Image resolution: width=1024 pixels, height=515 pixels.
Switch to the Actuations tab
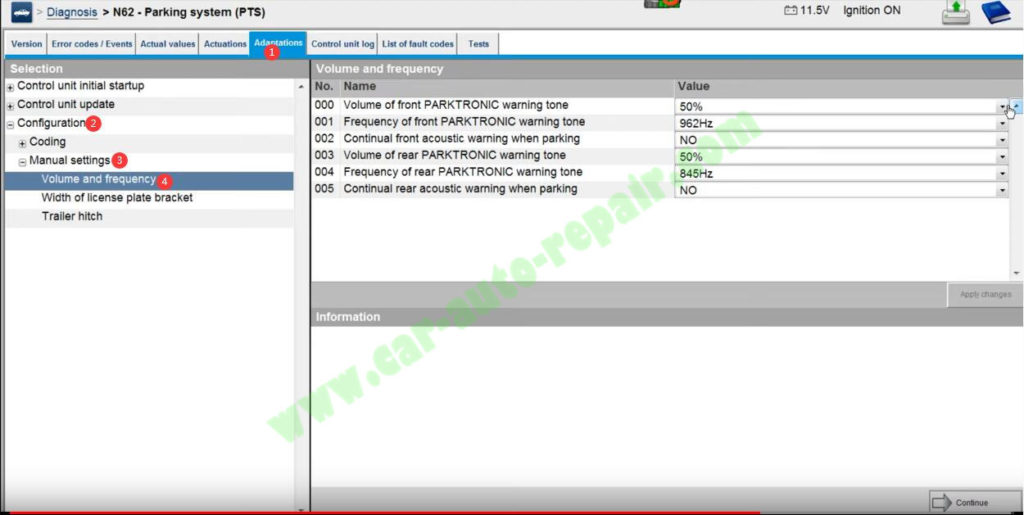coord(225,44)
